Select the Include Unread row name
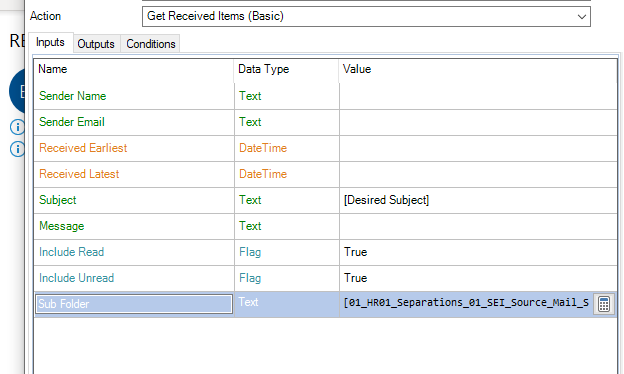Screen dimensions: 624x374 point(77,278)
